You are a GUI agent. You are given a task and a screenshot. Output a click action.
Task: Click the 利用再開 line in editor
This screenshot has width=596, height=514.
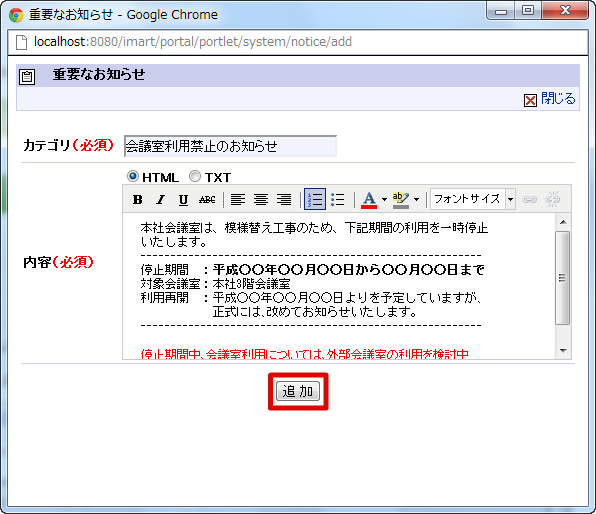(312, 297)
